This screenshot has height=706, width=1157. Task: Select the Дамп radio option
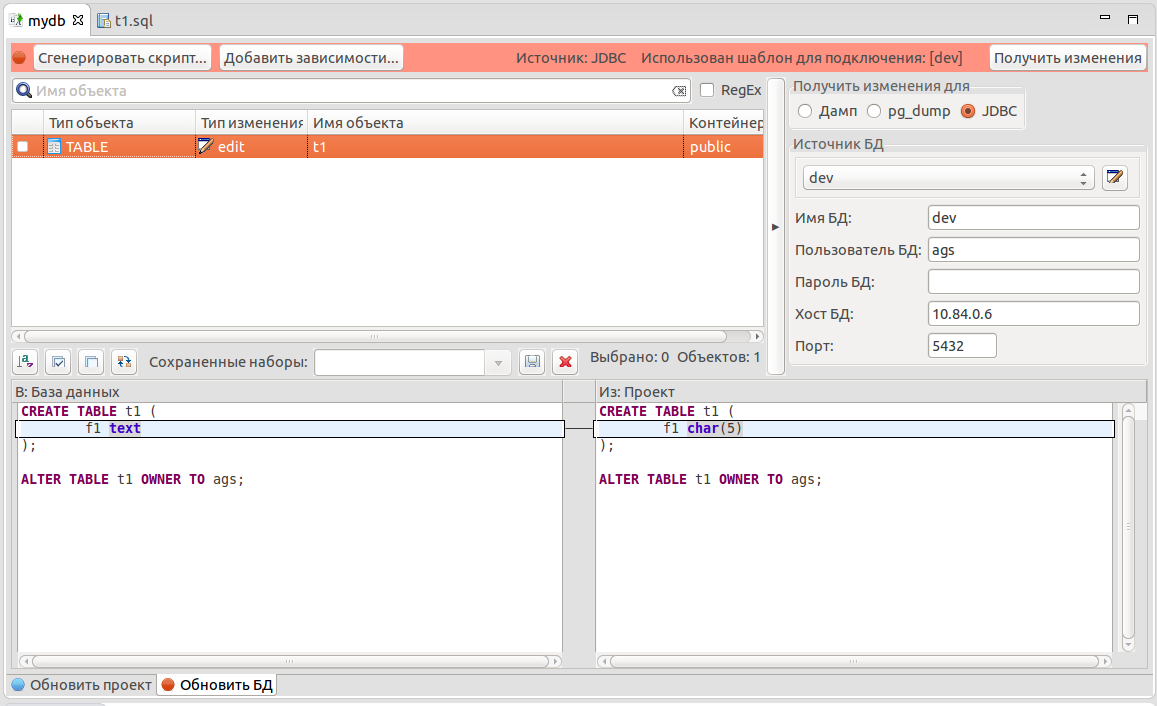805,111
